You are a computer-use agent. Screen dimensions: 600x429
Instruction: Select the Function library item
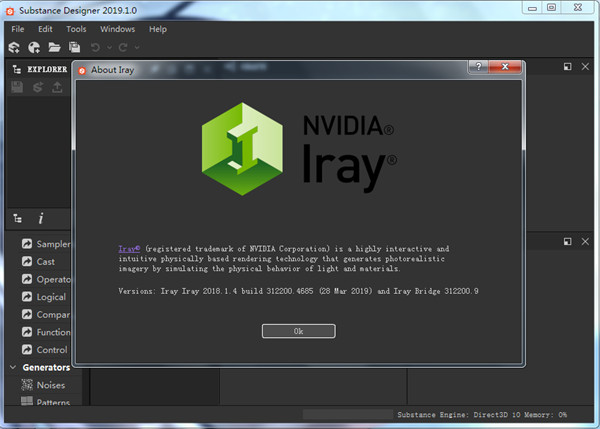[46, 332]
